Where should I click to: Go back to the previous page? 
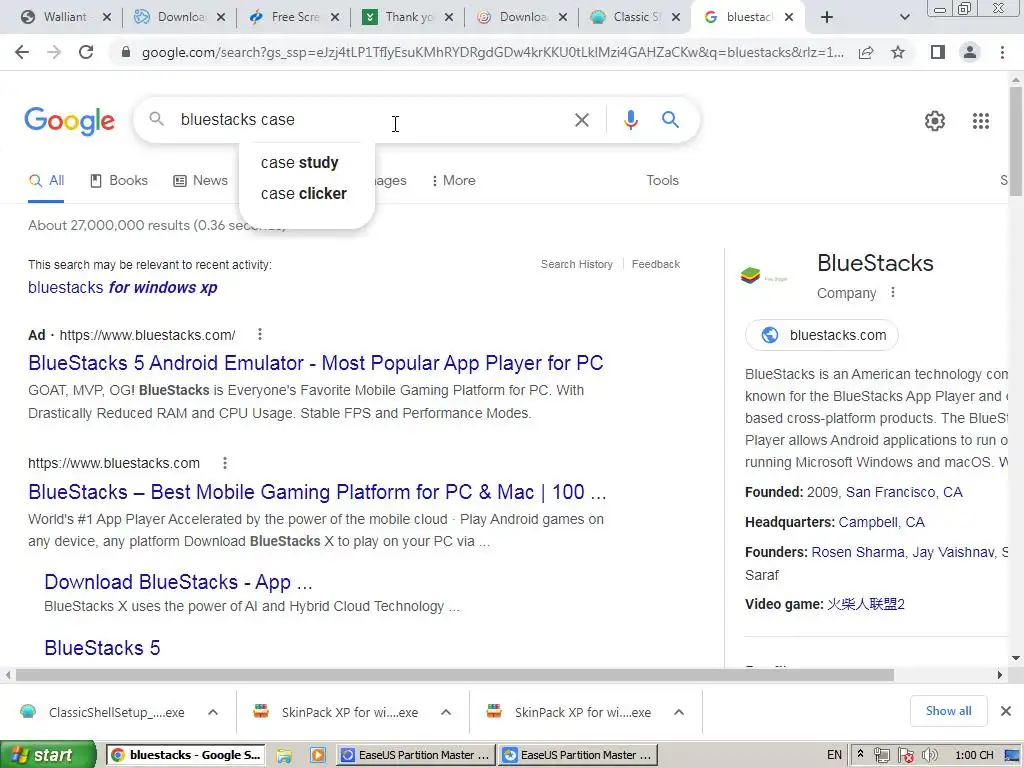(x=22, y=52)
